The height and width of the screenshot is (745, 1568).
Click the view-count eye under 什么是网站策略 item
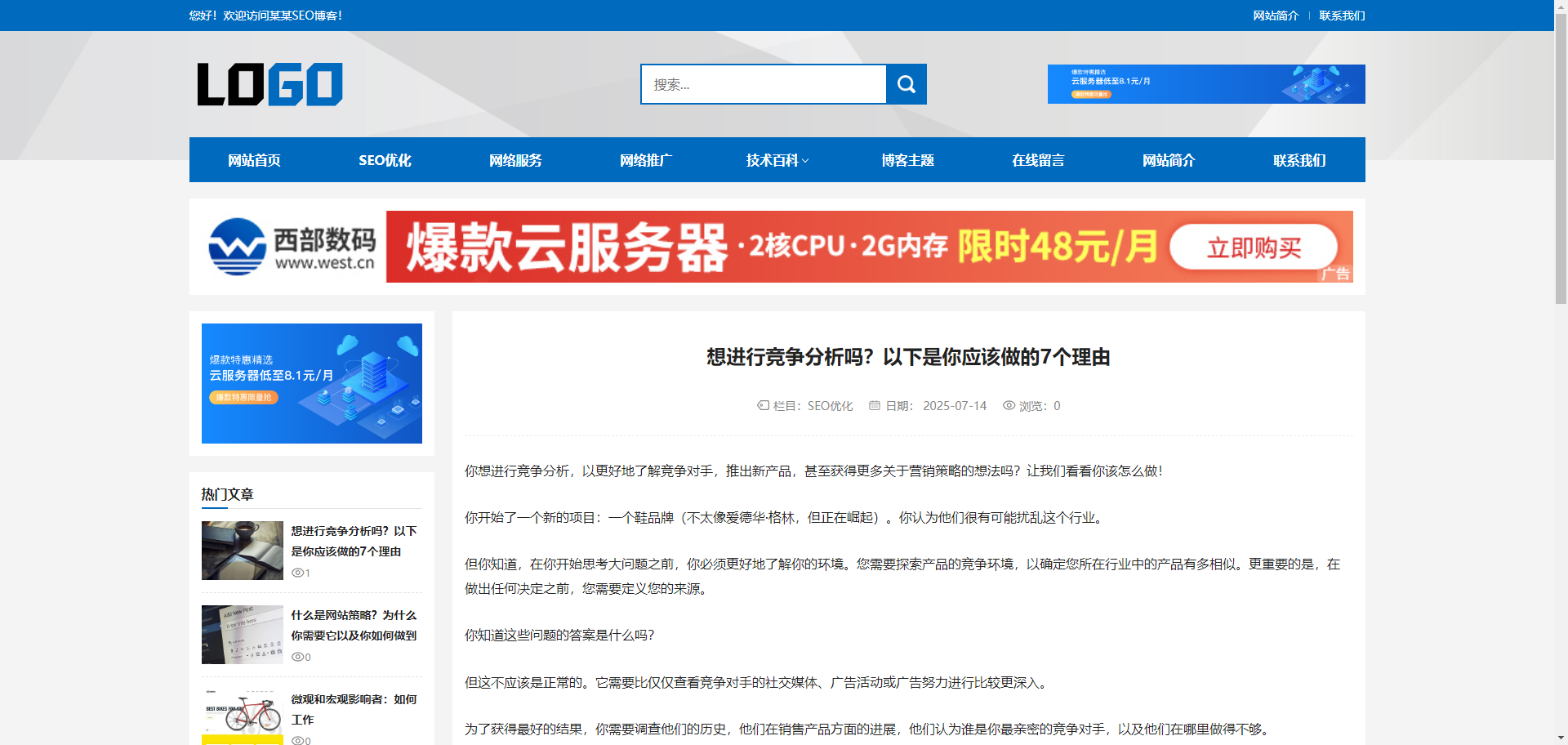pos(297,657)
